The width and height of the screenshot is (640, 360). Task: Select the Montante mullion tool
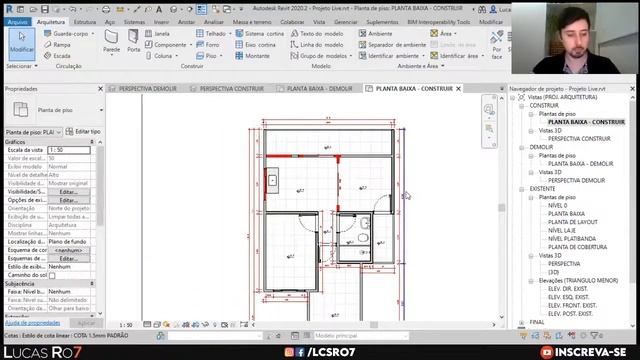(253, 56)
